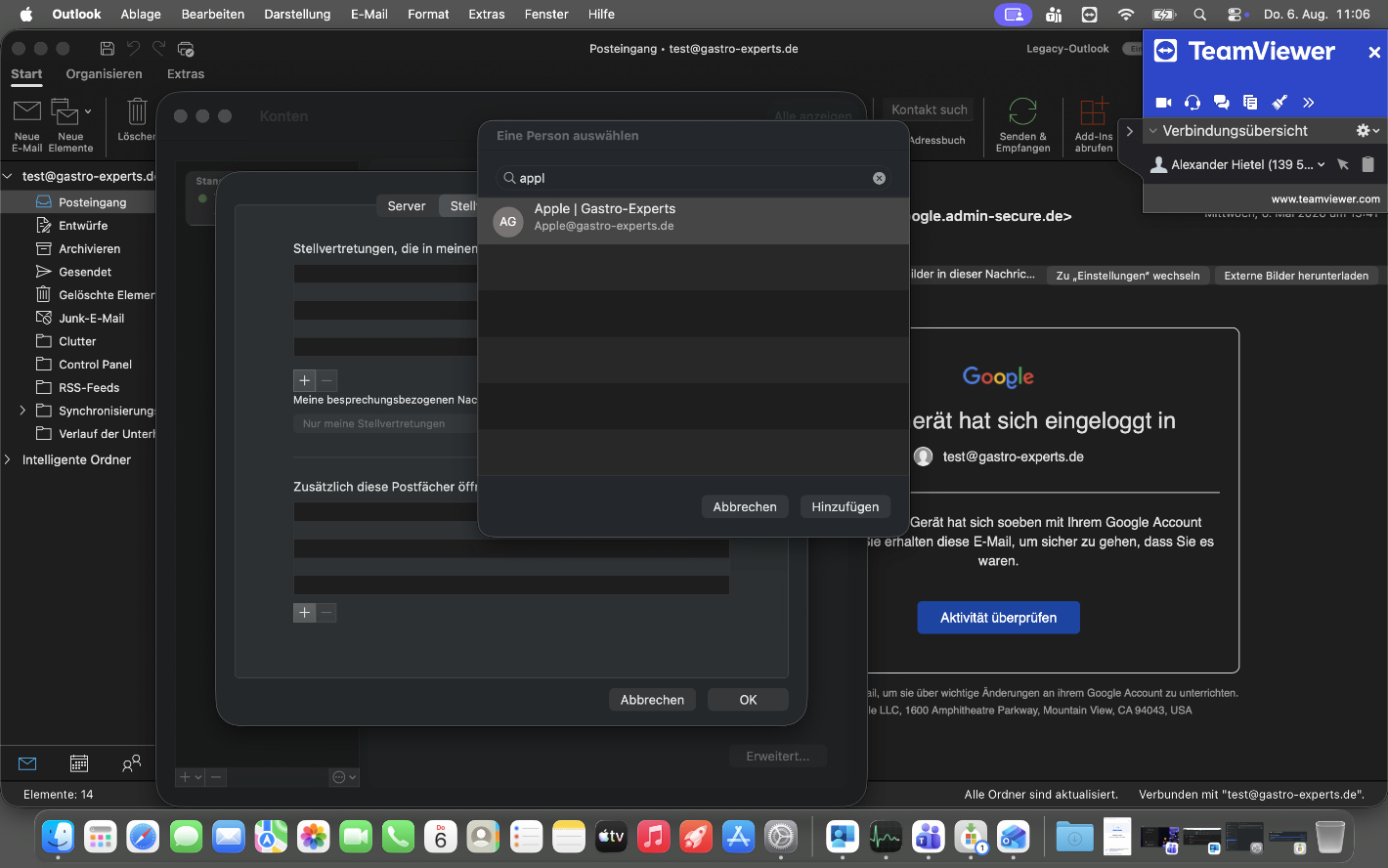Click the clipboard icon next to Alexander Hietel
This screenshot has height=868, width=1388.
pyautogui.click(x=1368, y=164)
